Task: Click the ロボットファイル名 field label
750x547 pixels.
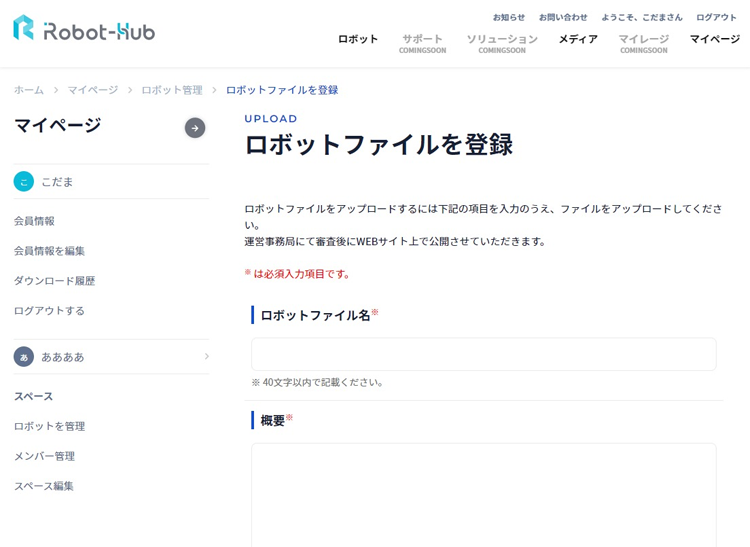Action: (x=316, y=316)
